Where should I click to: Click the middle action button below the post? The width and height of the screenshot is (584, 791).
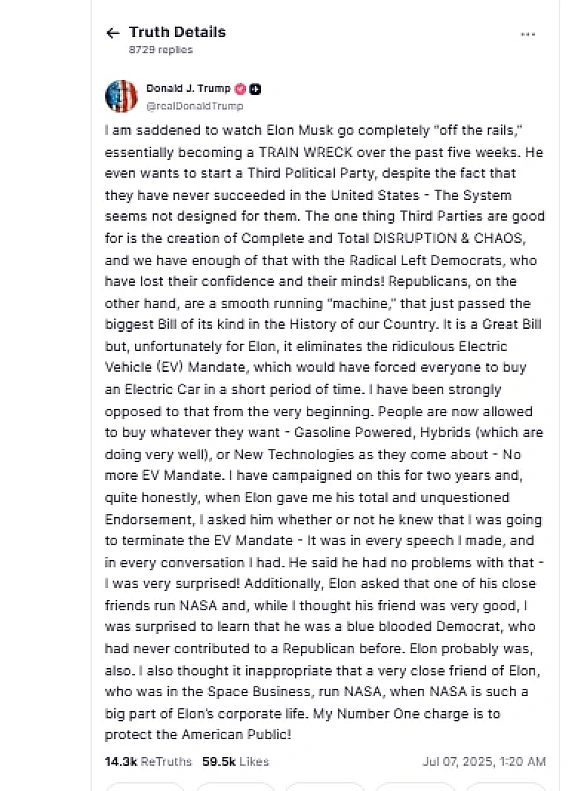click(325, 786)
